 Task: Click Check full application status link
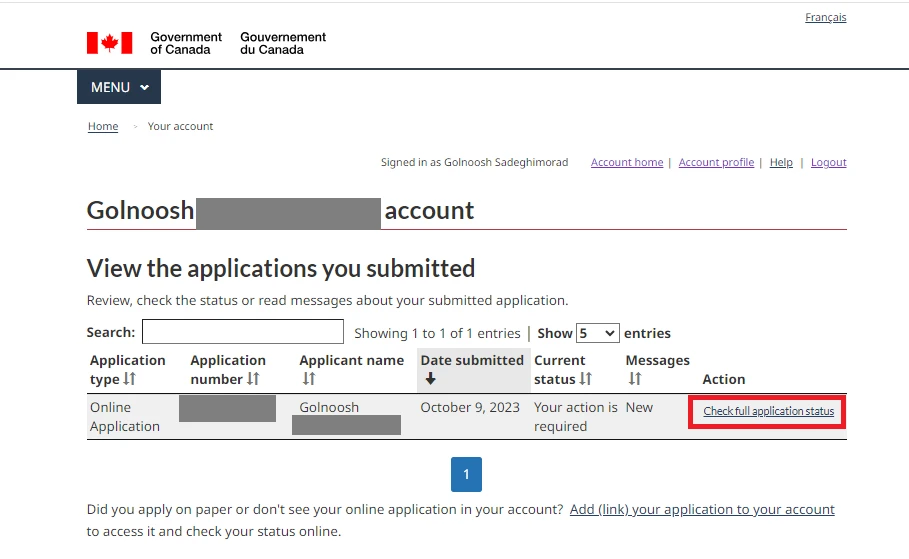click(x=768, y=412)
